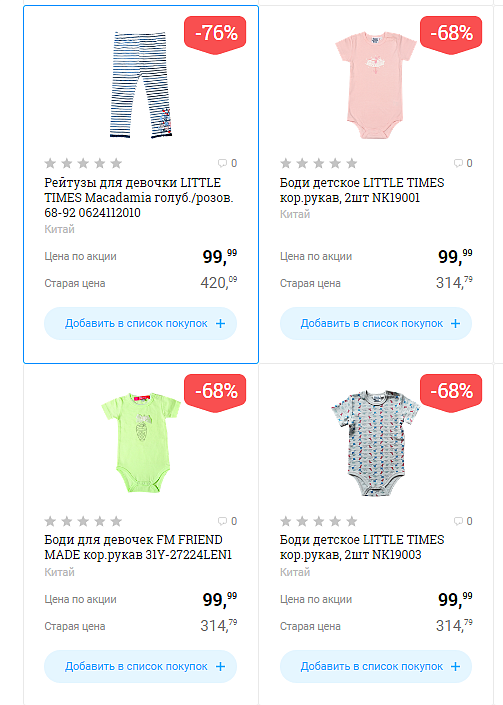Rate the striped leggings five stars
This screenshot has height=705, width=503.
(116, 163)
